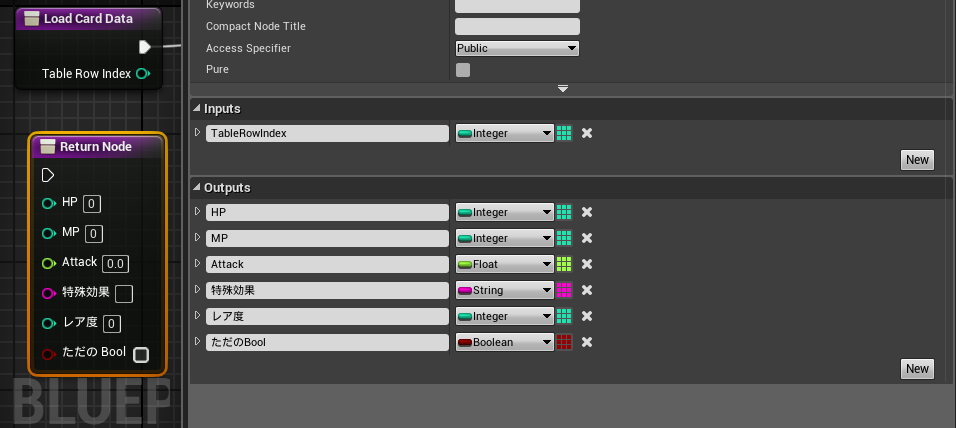Remove the TableRowIndex input parameter
This screenshot has height=428, width=956.
click(x=587, y=133)
